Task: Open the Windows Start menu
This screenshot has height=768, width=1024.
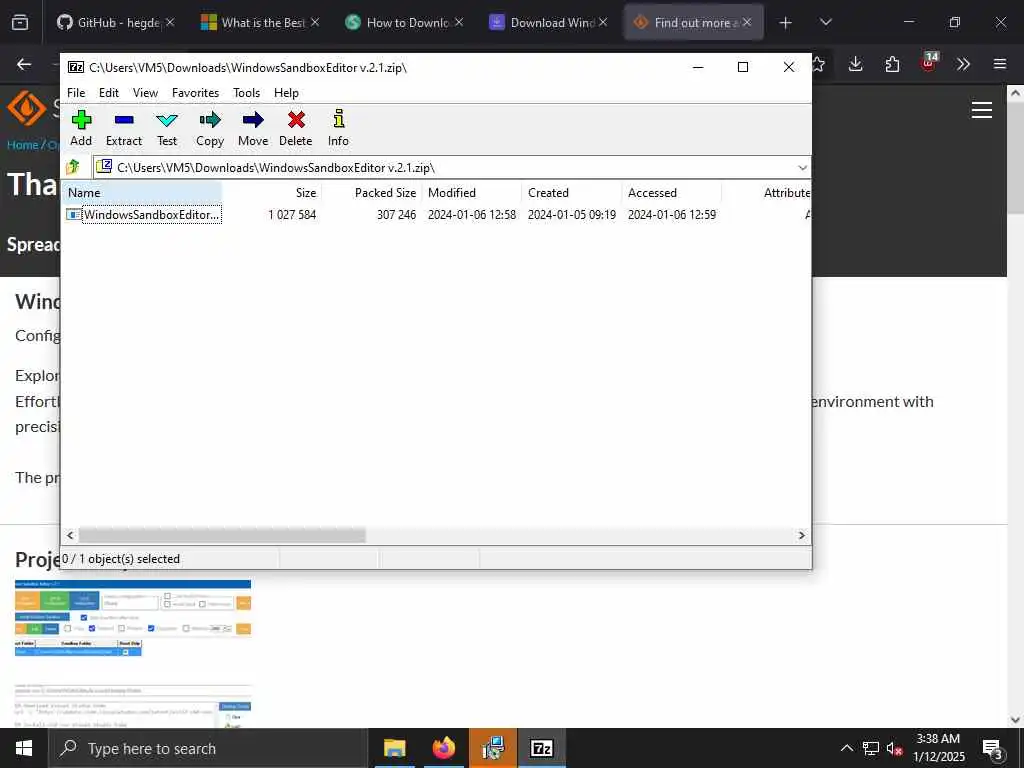Action: tap(24, 748)
